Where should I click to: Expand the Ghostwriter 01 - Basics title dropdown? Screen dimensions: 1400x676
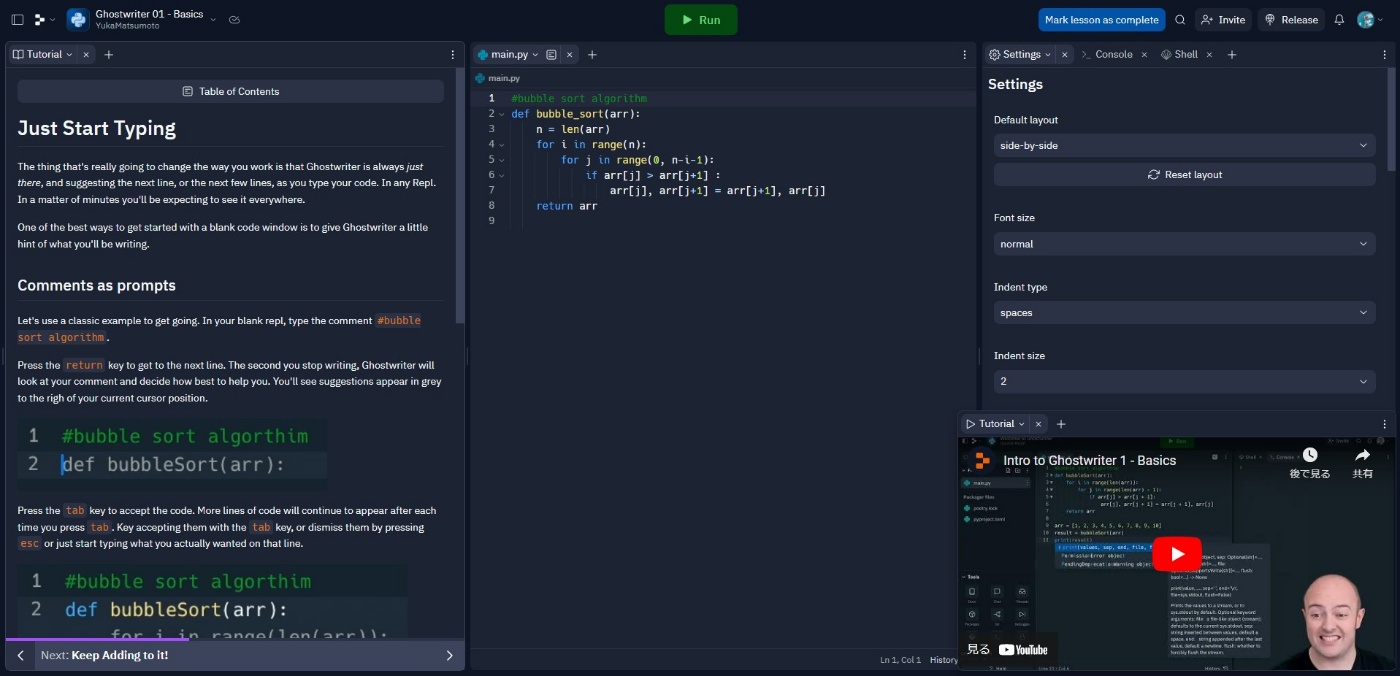point(213,19)
